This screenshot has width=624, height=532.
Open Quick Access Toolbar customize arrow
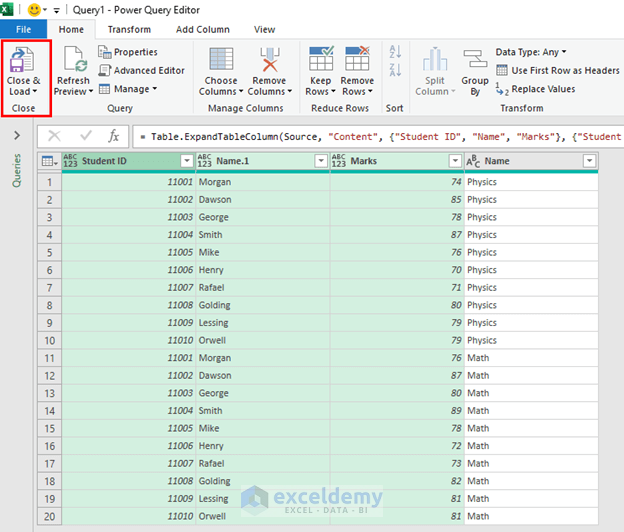click(57, 10)
